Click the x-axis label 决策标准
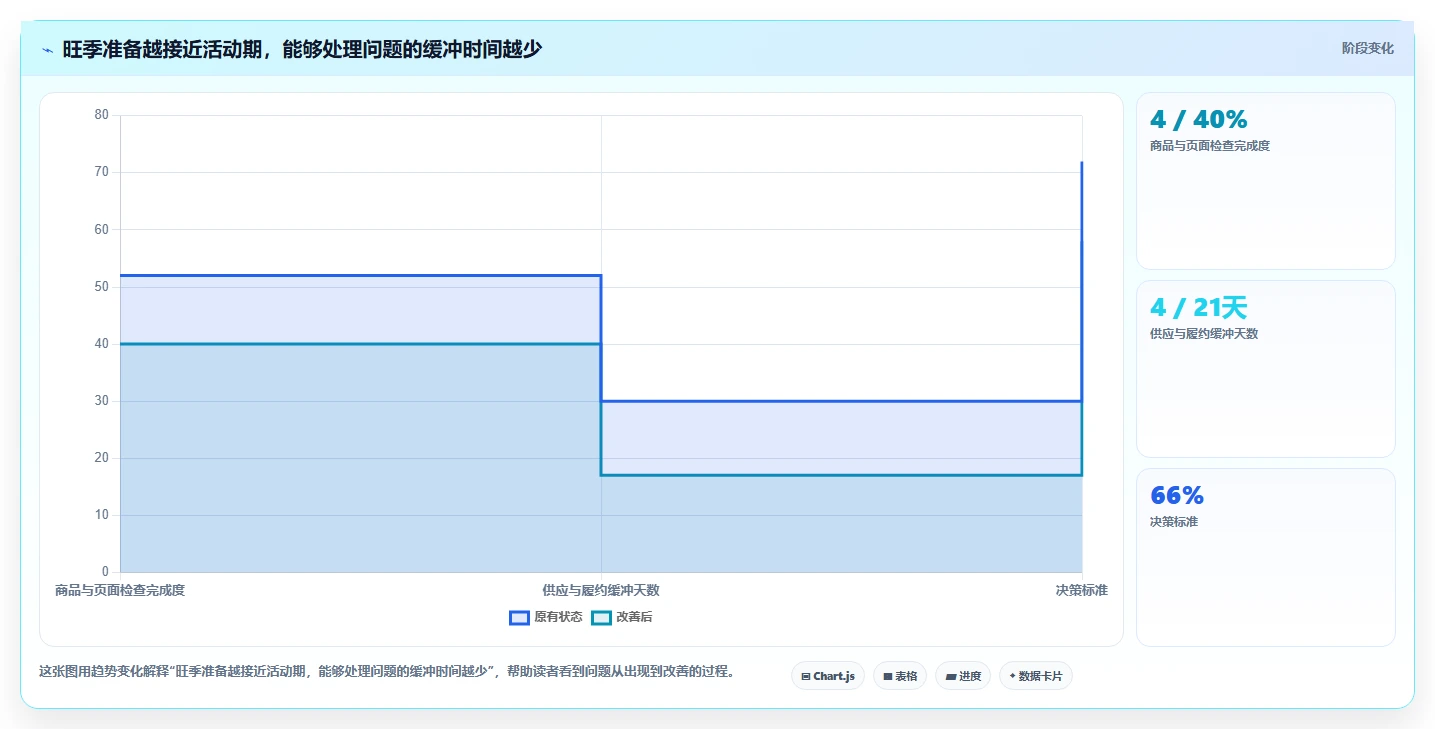 (x=1082, y=590)
